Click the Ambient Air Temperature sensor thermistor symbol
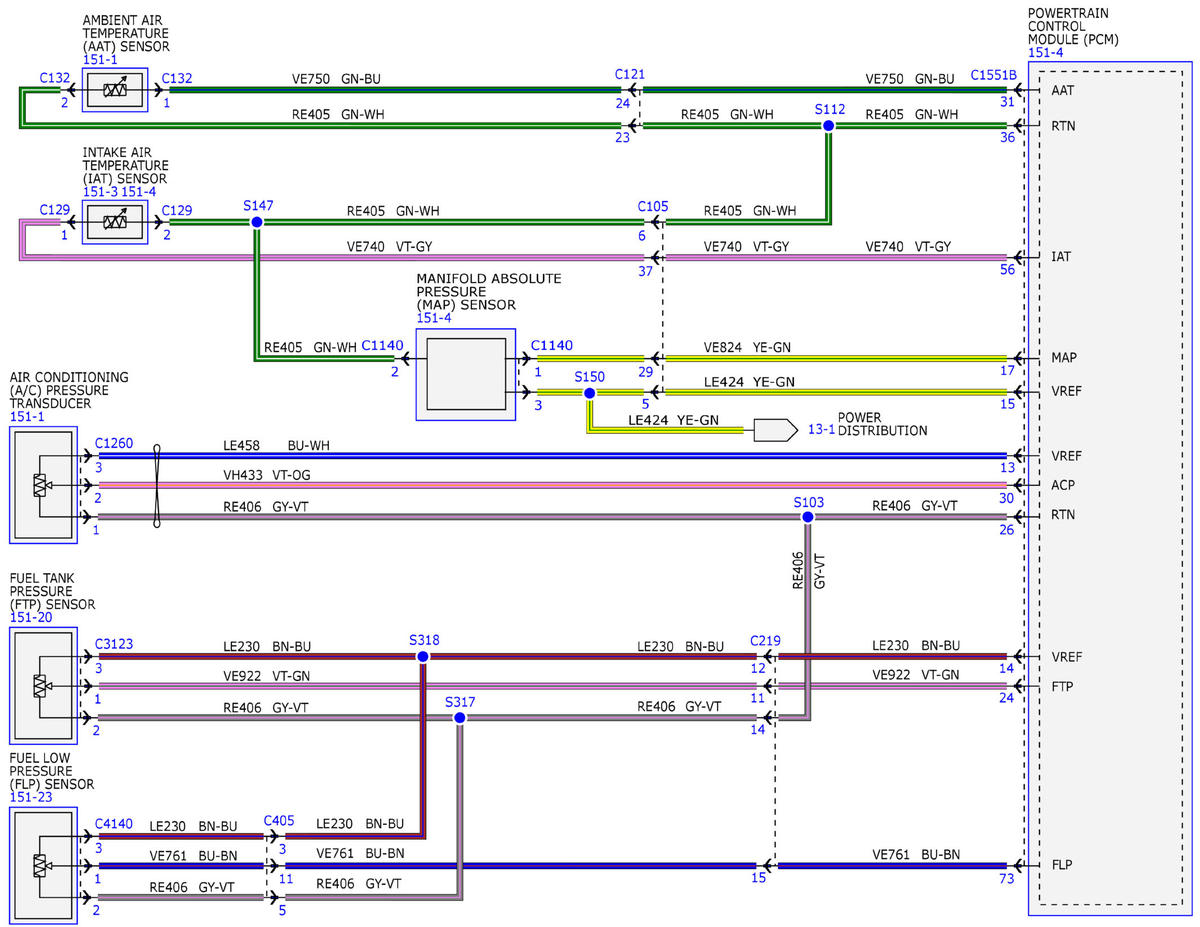 coord(114,90)
